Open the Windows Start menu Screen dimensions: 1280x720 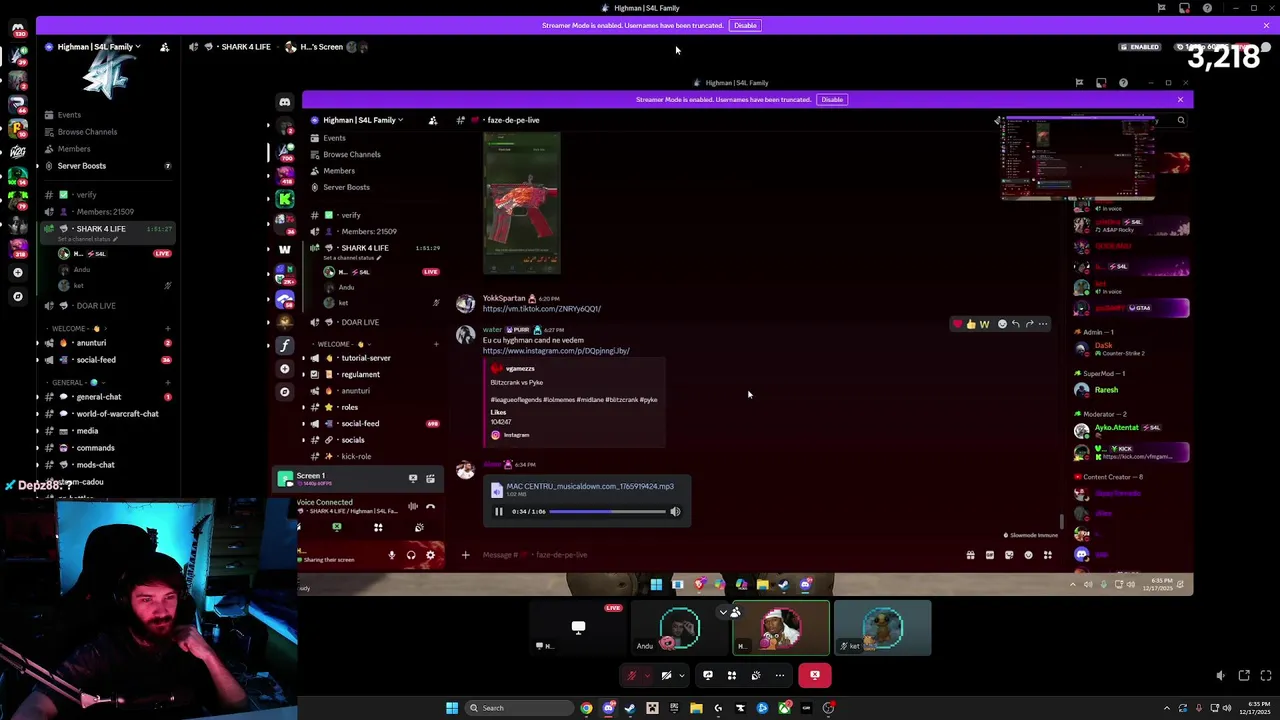pos(452,708)
